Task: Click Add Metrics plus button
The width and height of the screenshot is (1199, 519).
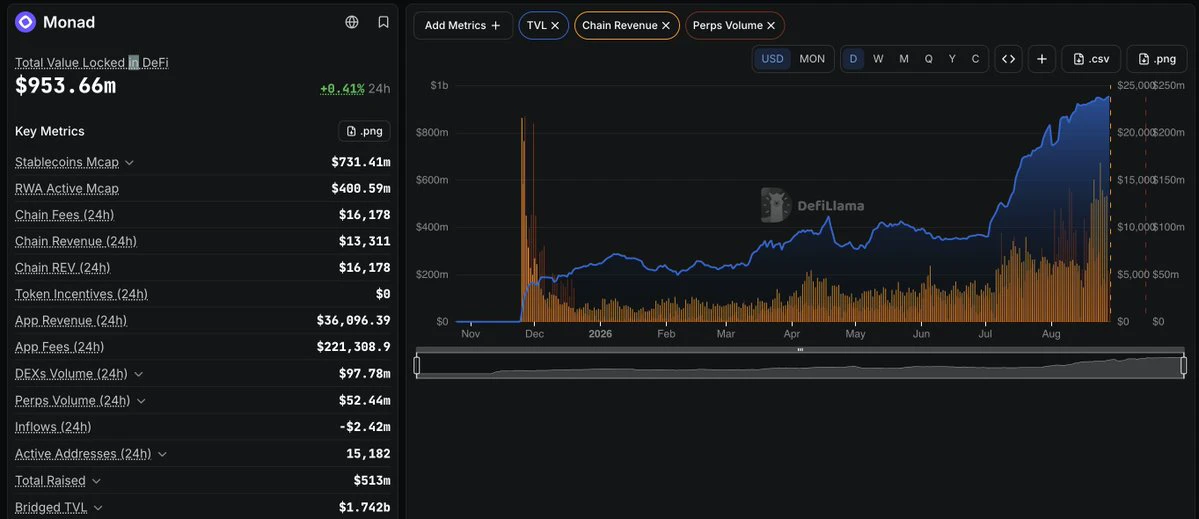Action: [463, 25]
